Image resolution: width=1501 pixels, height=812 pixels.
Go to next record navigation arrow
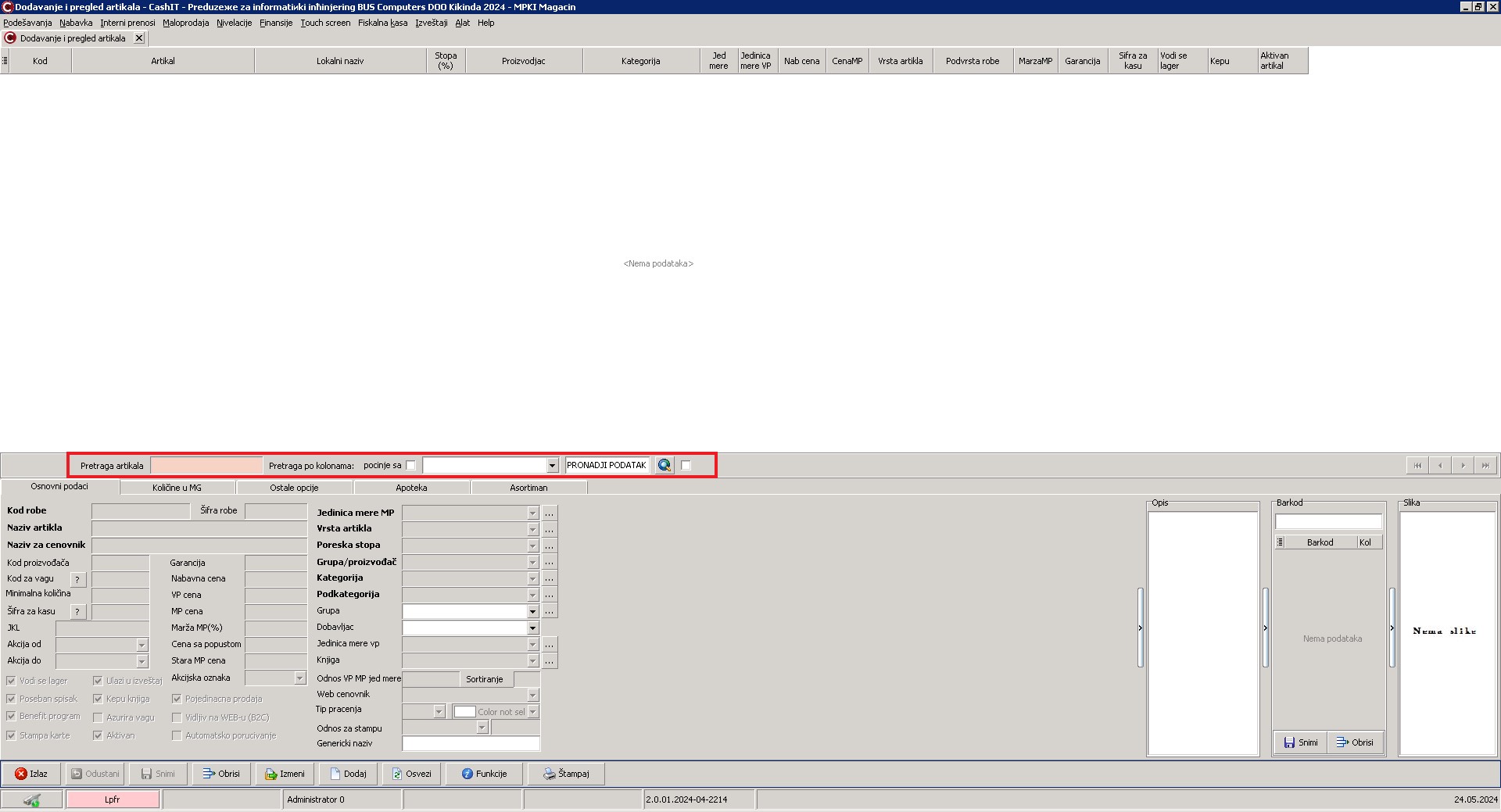[x=1463, y=465]
